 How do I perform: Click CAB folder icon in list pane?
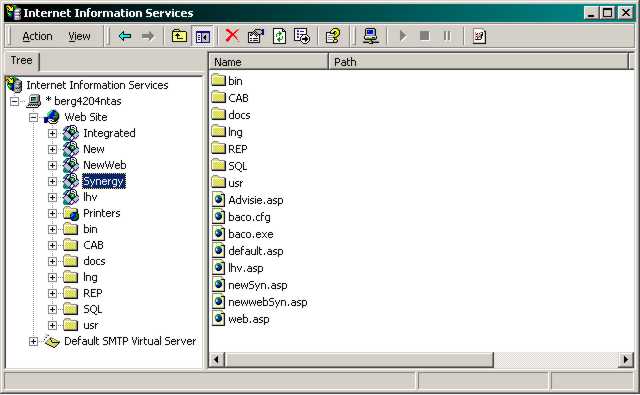219,97
